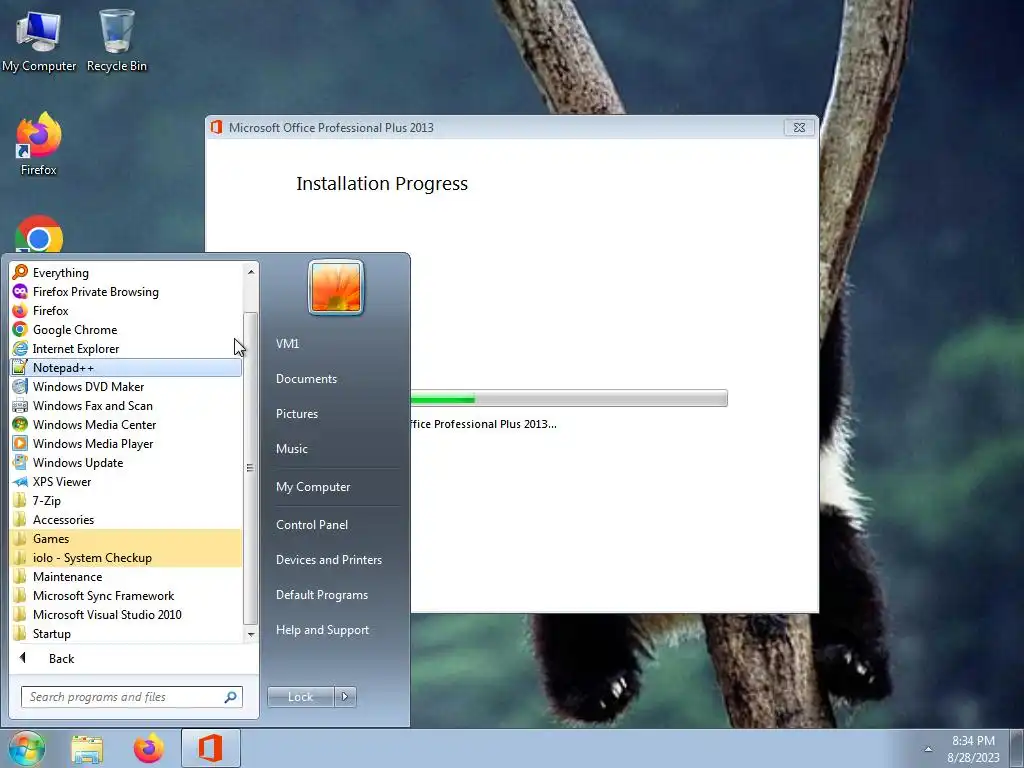Image resolution: width=1024 pixels, height=768 pixels.
Task: Click the Office logo in installer title bar
Action: (x=216, y=127)
